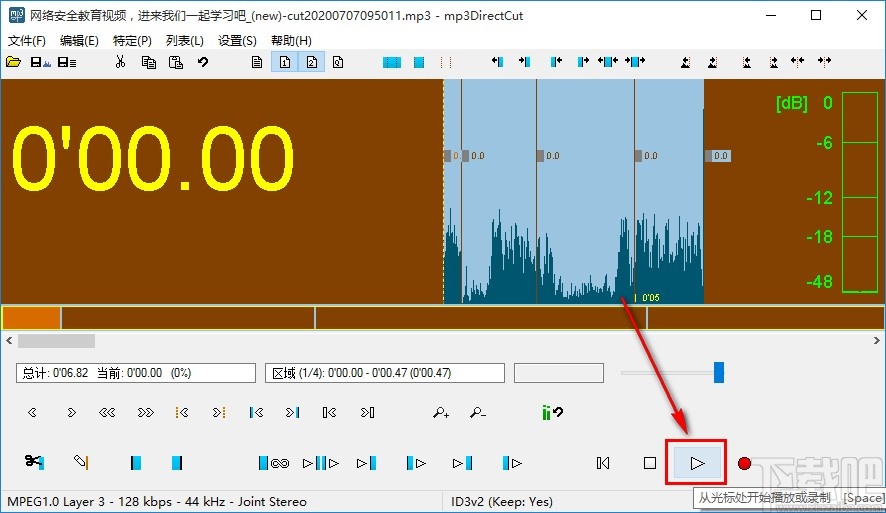The height and width of the screenshot is (513, 886).
Task: Click the blank document page icon
Action: click(x=257, y=62)
